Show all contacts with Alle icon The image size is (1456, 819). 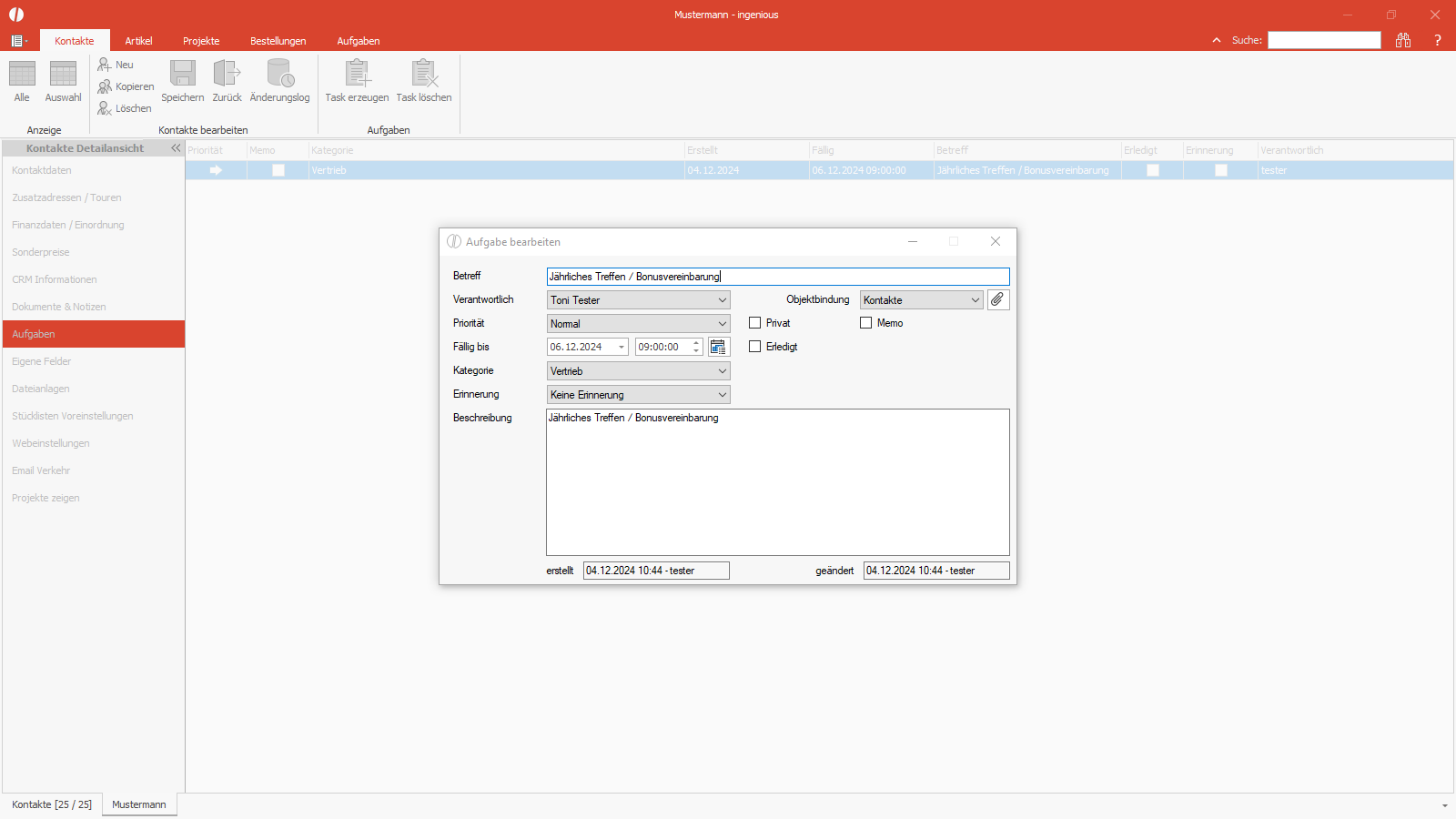click(22, 74)
